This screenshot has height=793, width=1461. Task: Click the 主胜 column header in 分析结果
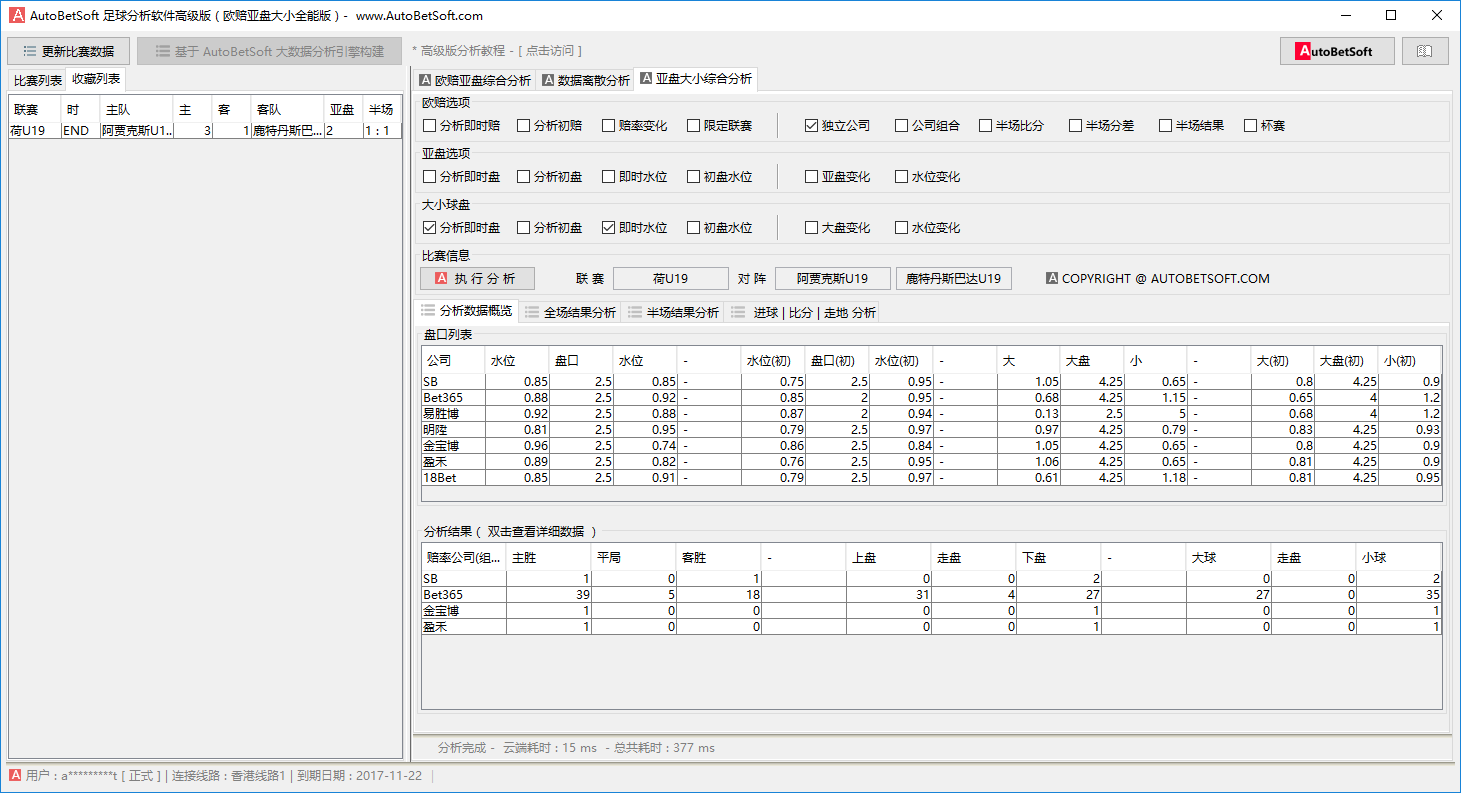click(549, 557)
